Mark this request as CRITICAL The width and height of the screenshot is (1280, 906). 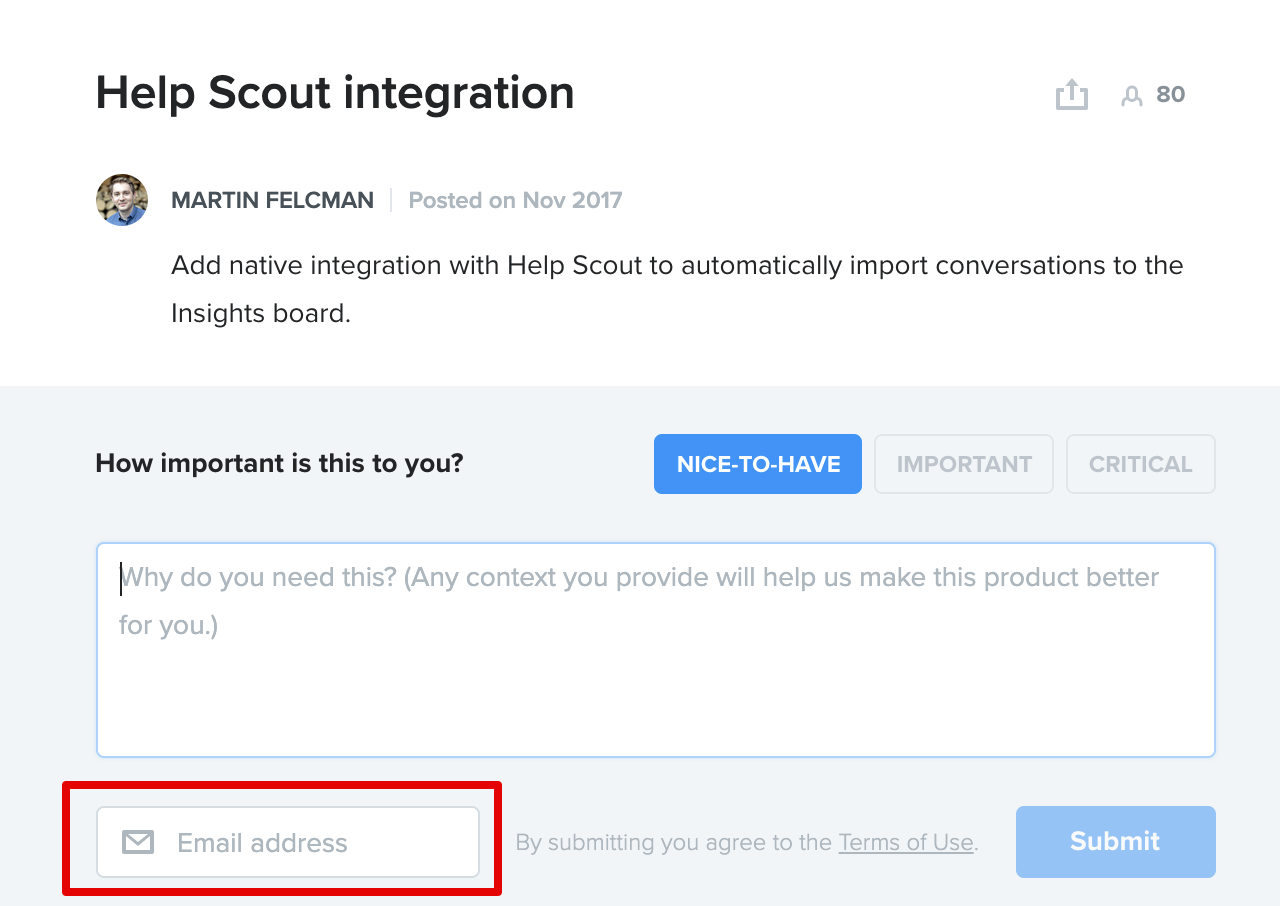point(1140,464)
